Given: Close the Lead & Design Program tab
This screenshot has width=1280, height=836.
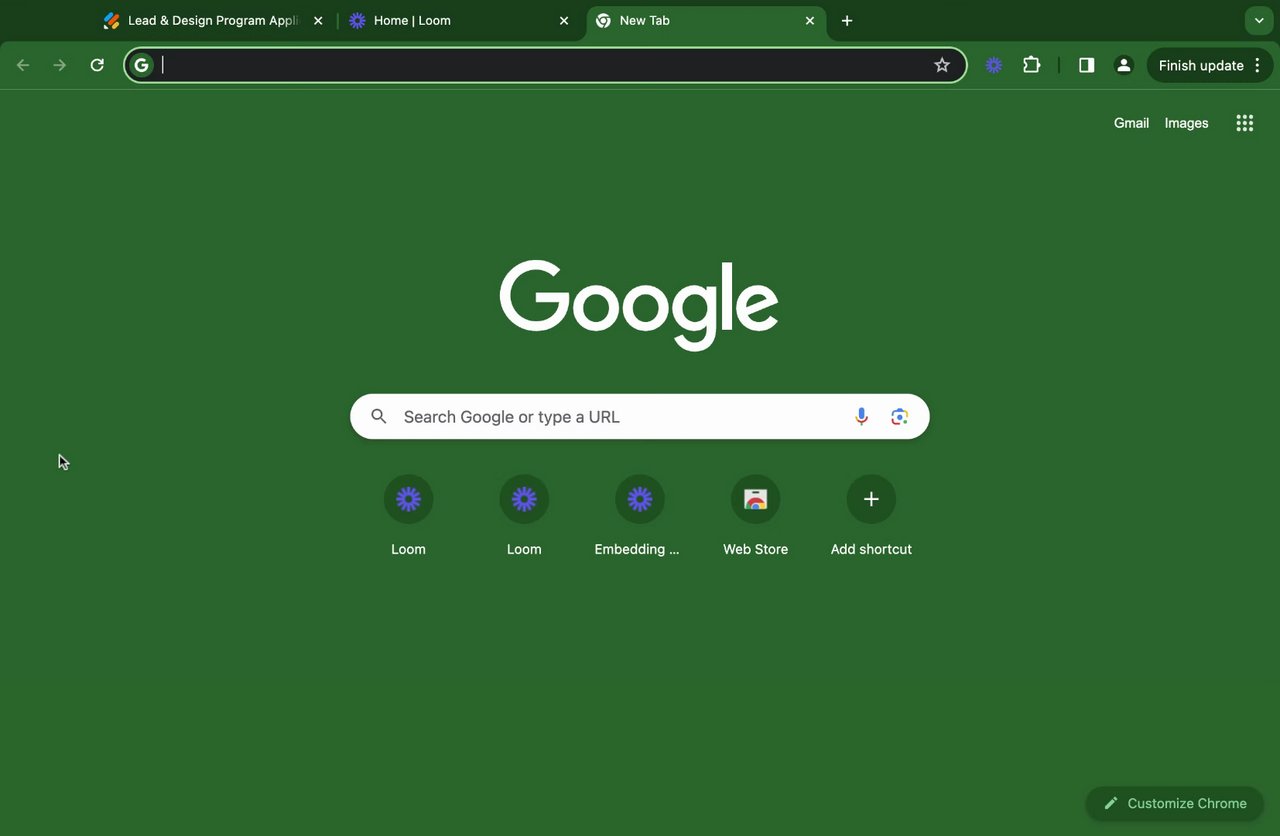Looking at the screenshot, I should [318, 20].
